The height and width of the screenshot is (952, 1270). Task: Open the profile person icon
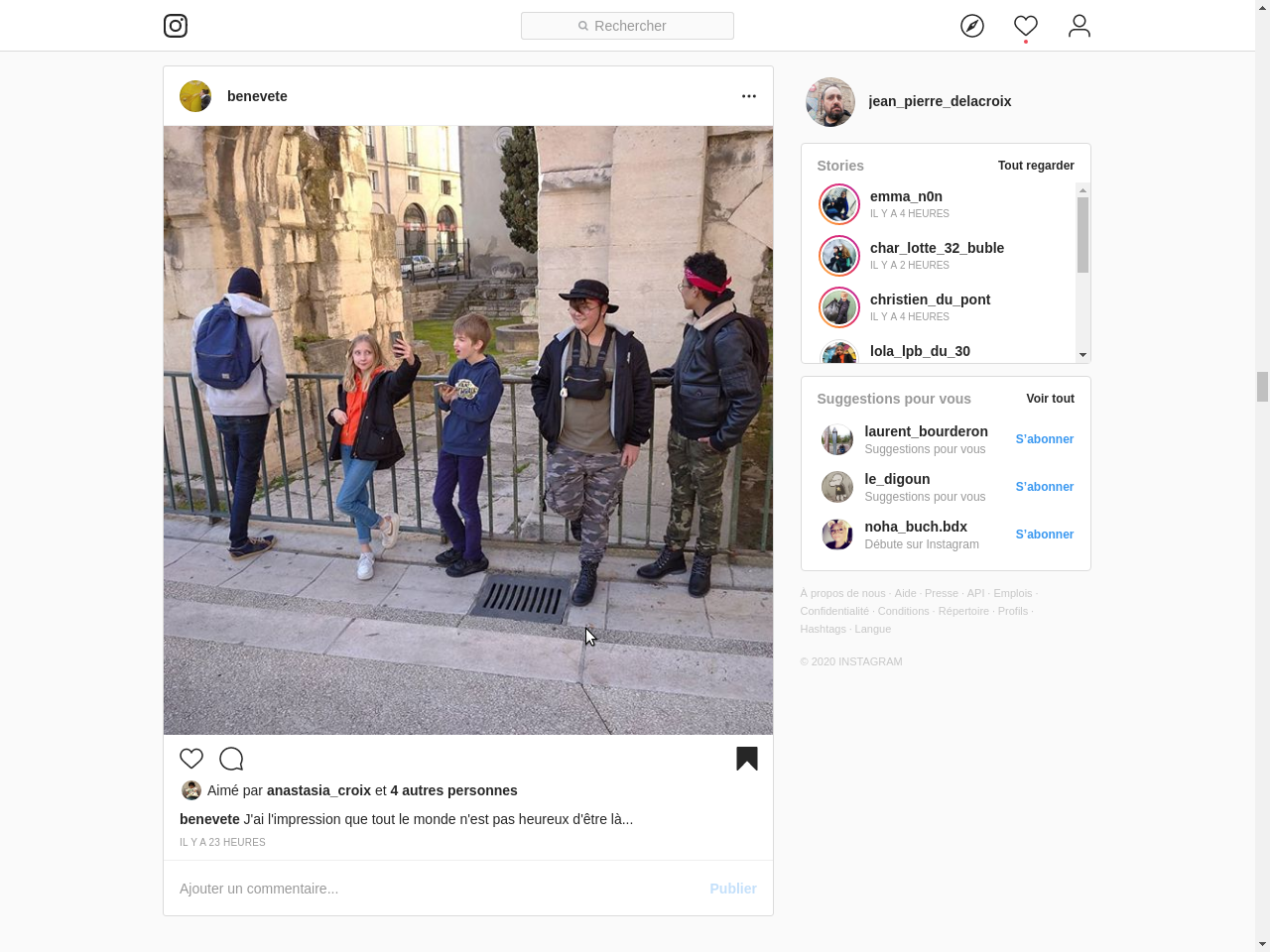click(x=1079, y=26)
